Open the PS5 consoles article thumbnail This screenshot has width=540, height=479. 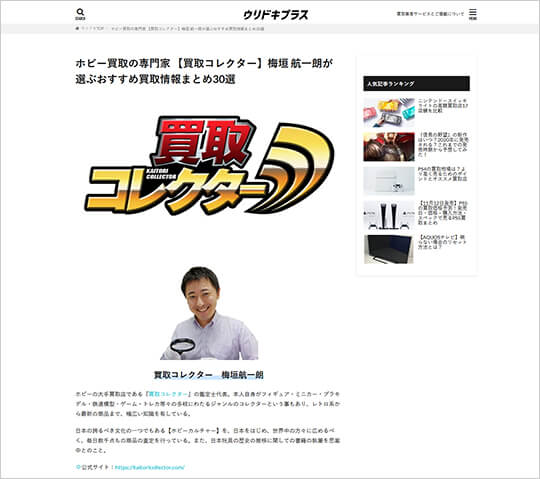389,215
